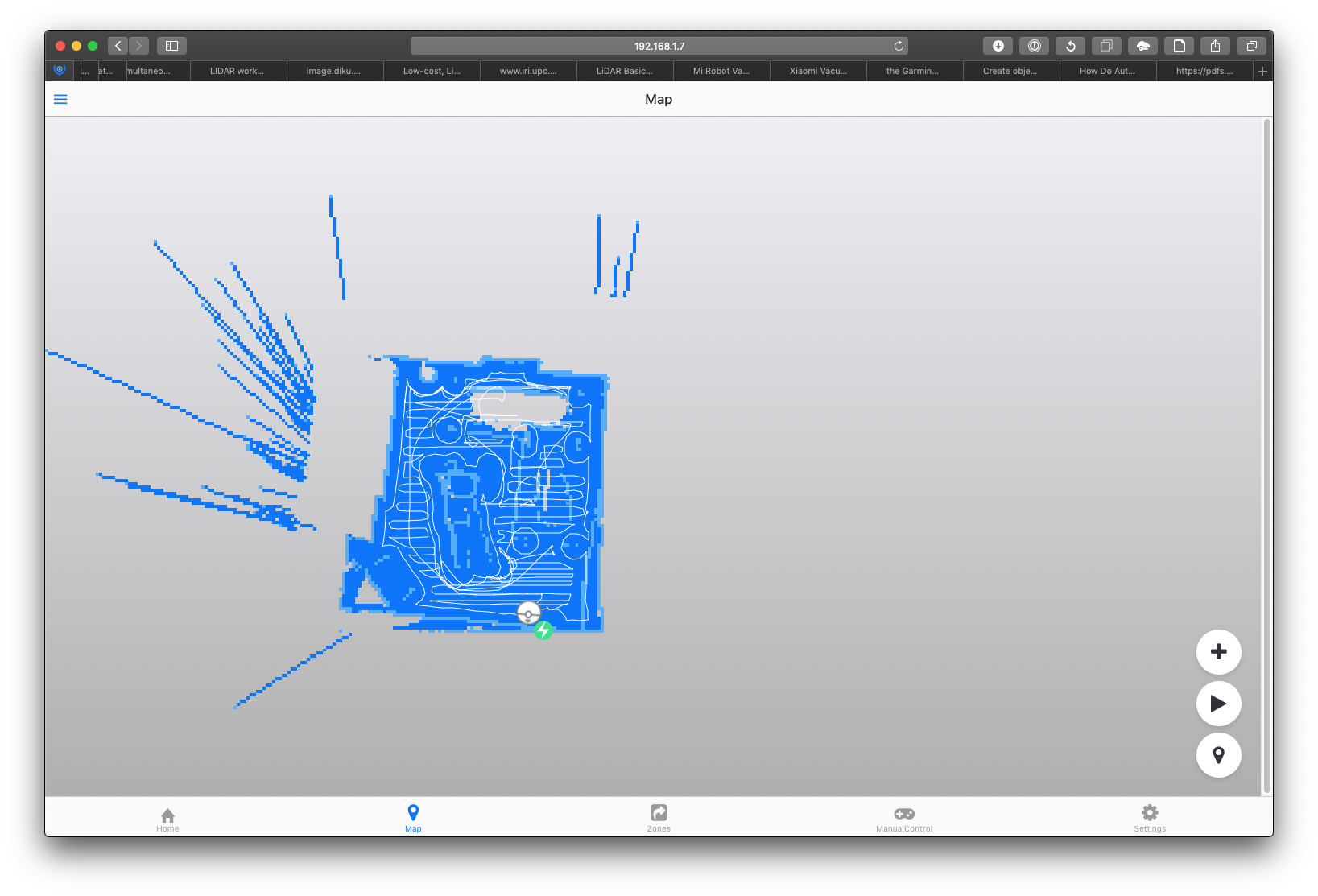The width and height of the screenshot is (1318, 896).
Task: Show all tabs overview
Action: coord(1251,46)
